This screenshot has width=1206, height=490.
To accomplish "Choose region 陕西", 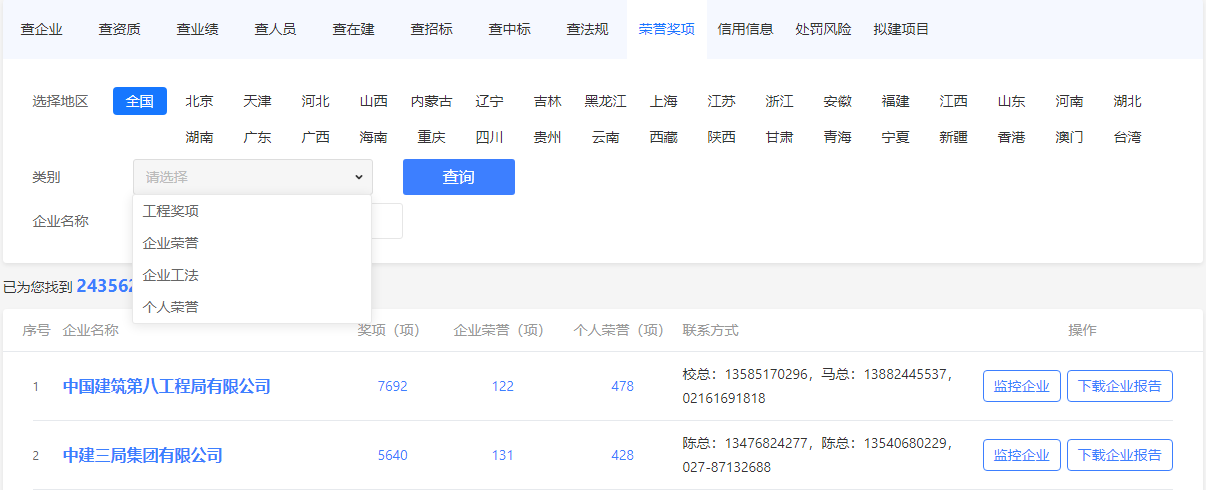I will (722, 137).
